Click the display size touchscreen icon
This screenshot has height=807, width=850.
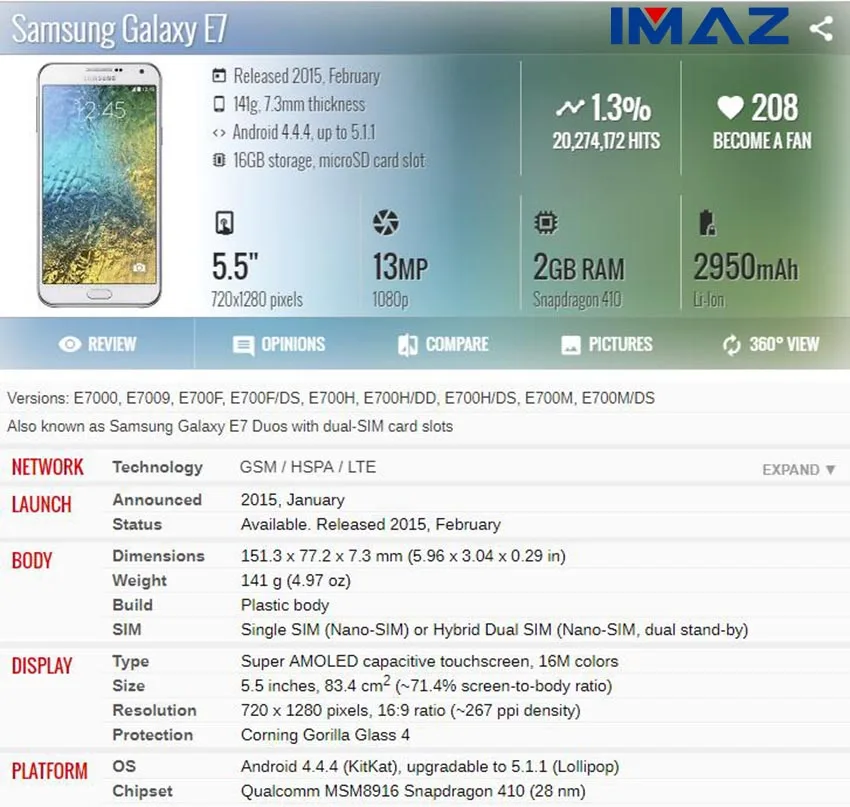click(x=224, y=222)
